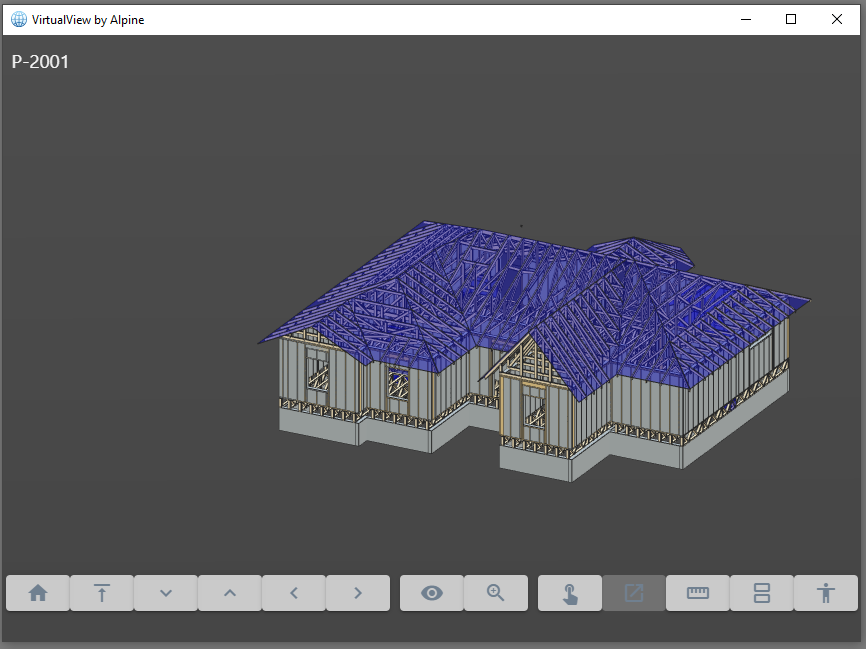This screenshot has width=866, height=649.
Task: Click the VirtualView globe app icon
Action: point(19,19)
